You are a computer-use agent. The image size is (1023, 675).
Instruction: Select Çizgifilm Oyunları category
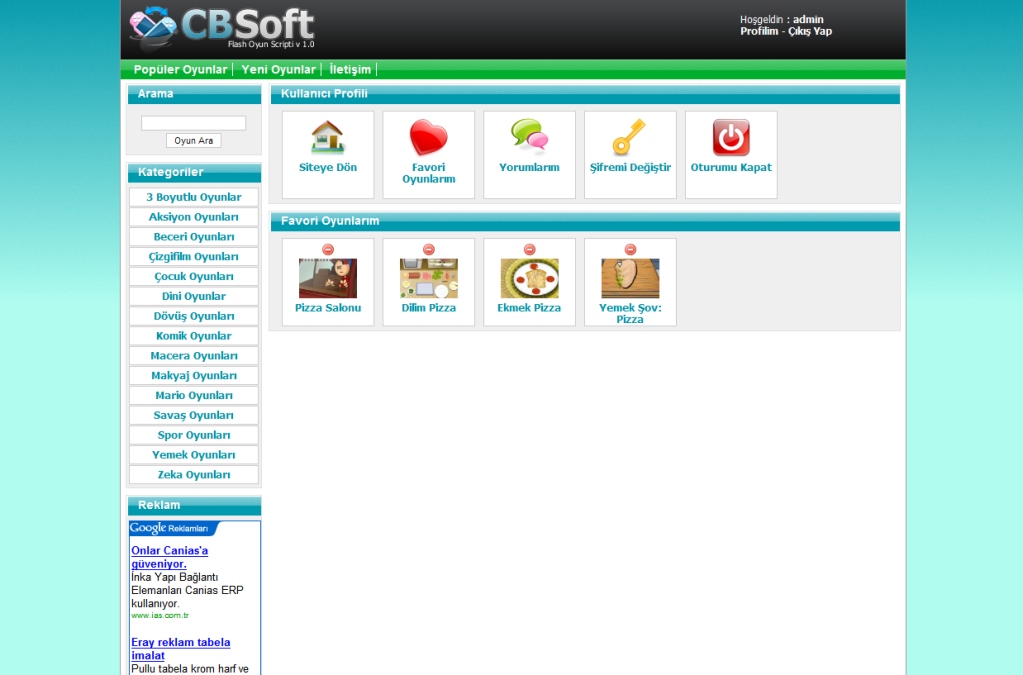(x=194, y=256)
